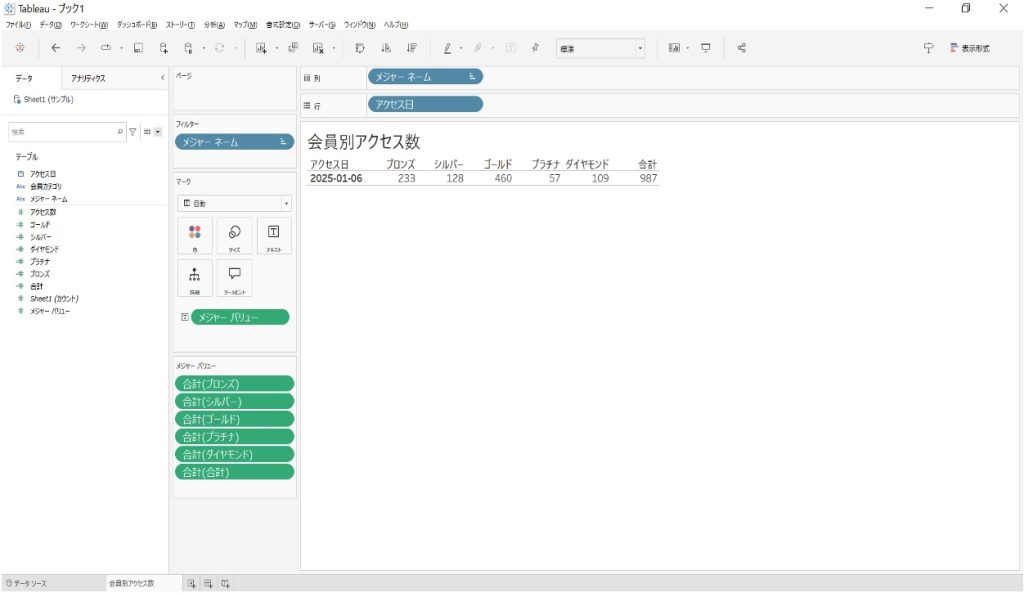Click the save workbook icon
Image resolution: width=1024 pixels, height=593 pixels.
click(138, 48)
